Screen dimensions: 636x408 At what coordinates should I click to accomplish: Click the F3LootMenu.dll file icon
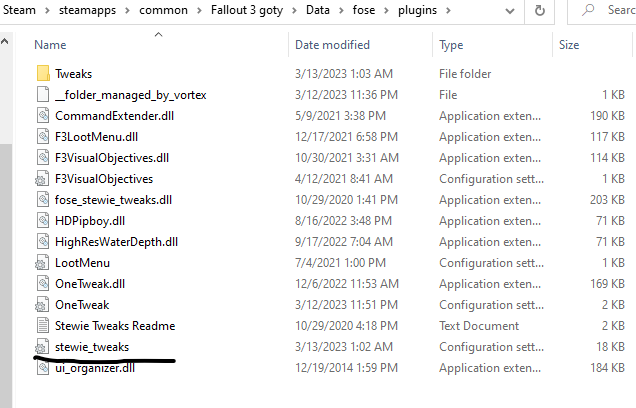coord(42,137)
